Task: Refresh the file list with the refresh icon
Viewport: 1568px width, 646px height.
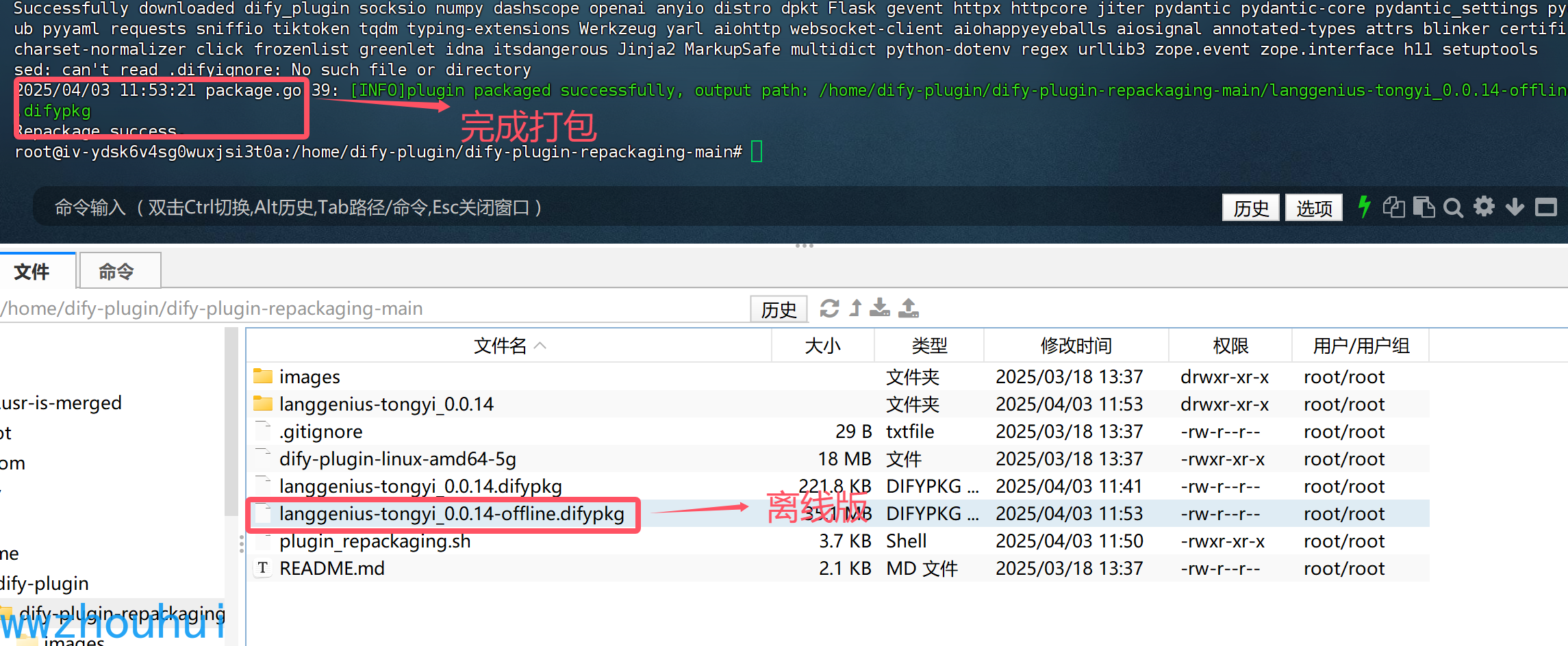Action: coord(829,309)
